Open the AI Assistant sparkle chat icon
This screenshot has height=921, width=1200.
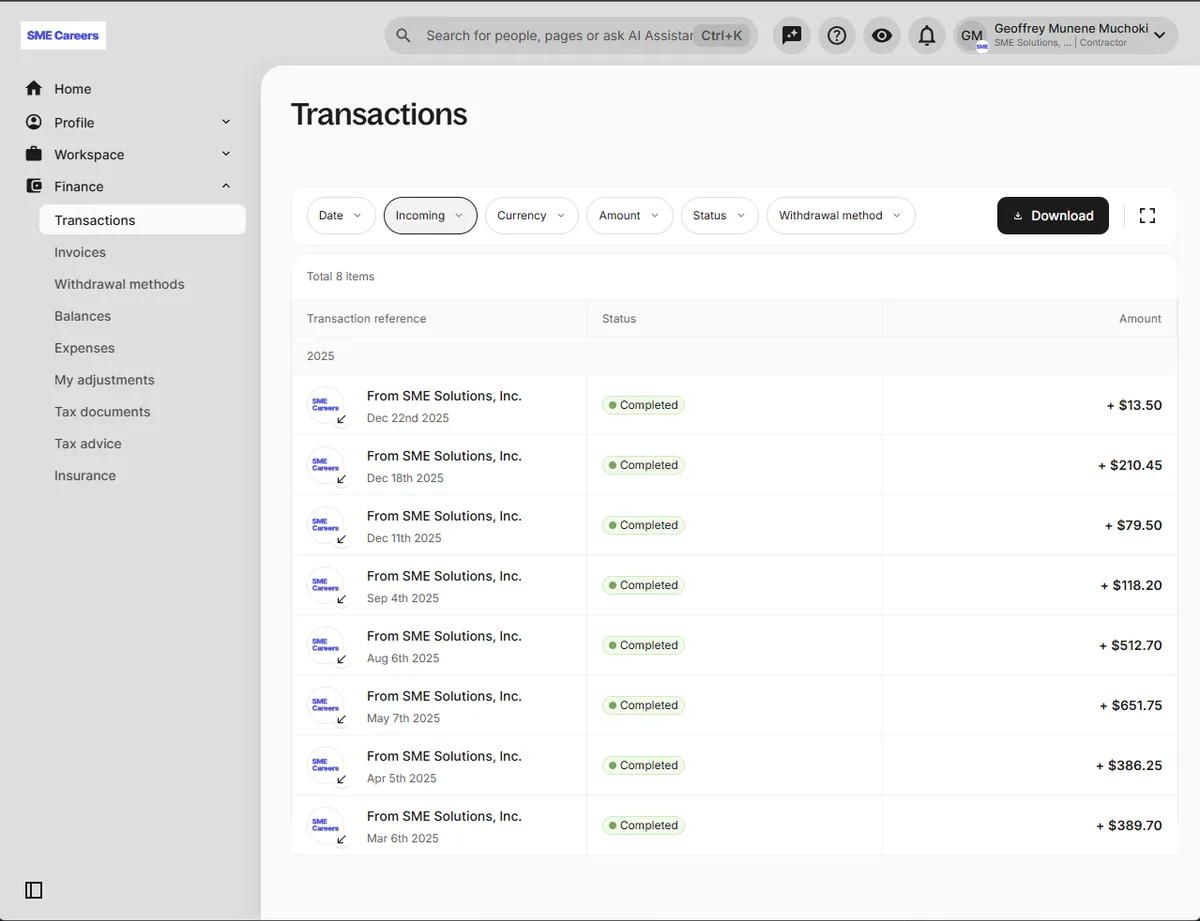click(x=792, y=36)
